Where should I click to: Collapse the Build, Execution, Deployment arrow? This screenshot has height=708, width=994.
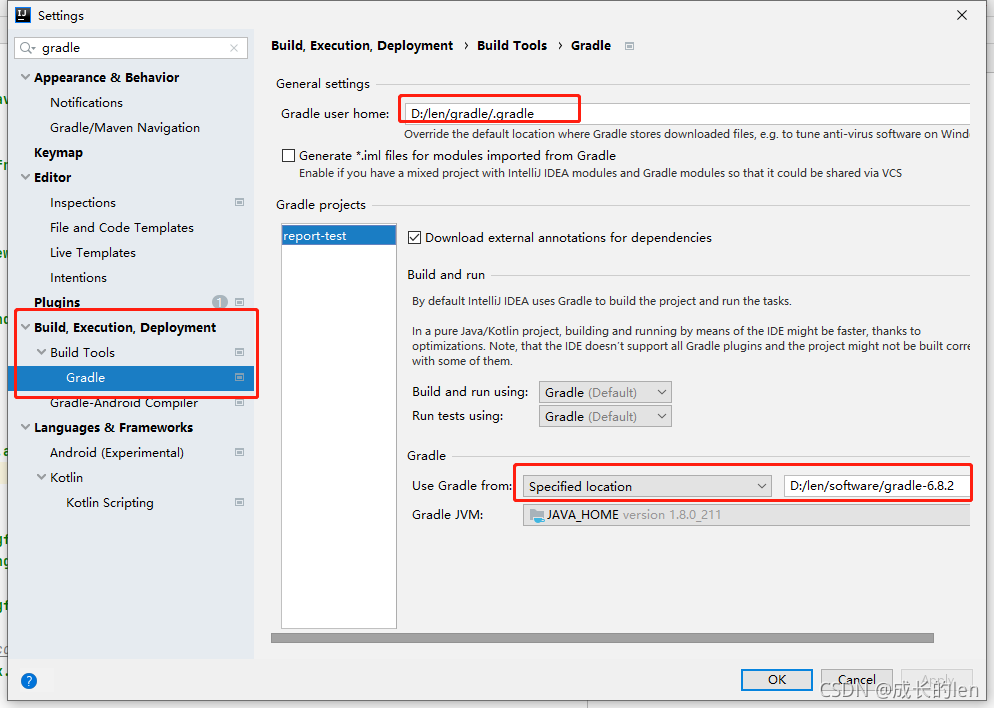coord(25,327)
